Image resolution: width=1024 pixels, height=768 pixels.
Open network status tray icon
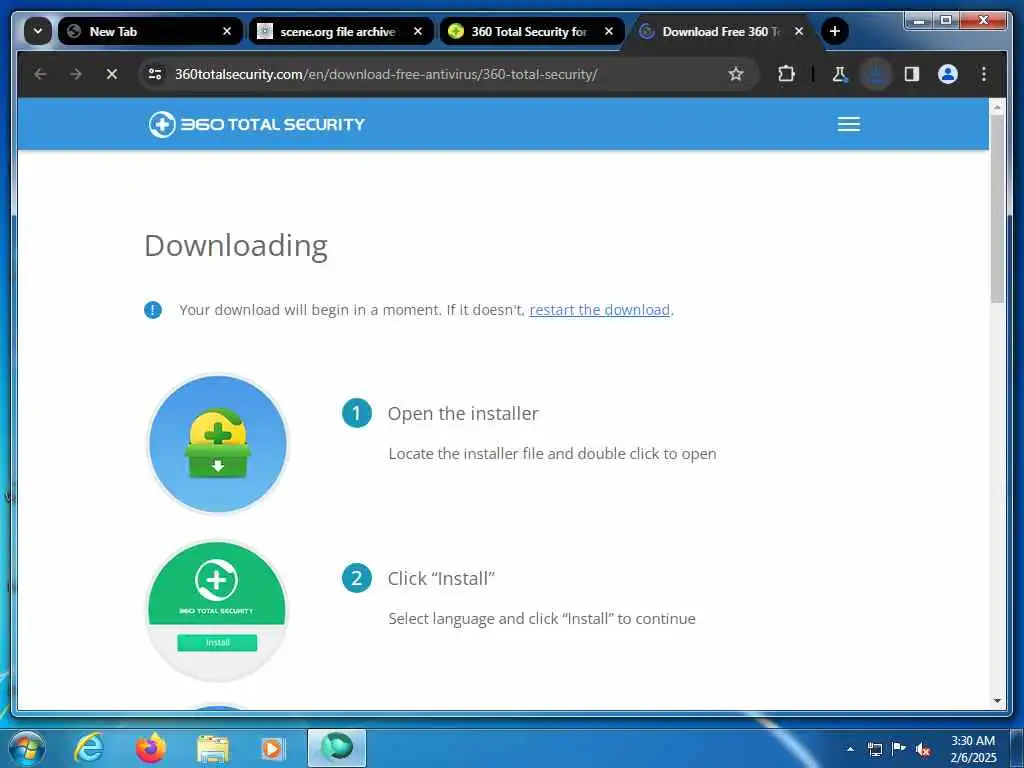tap(875, 749)
